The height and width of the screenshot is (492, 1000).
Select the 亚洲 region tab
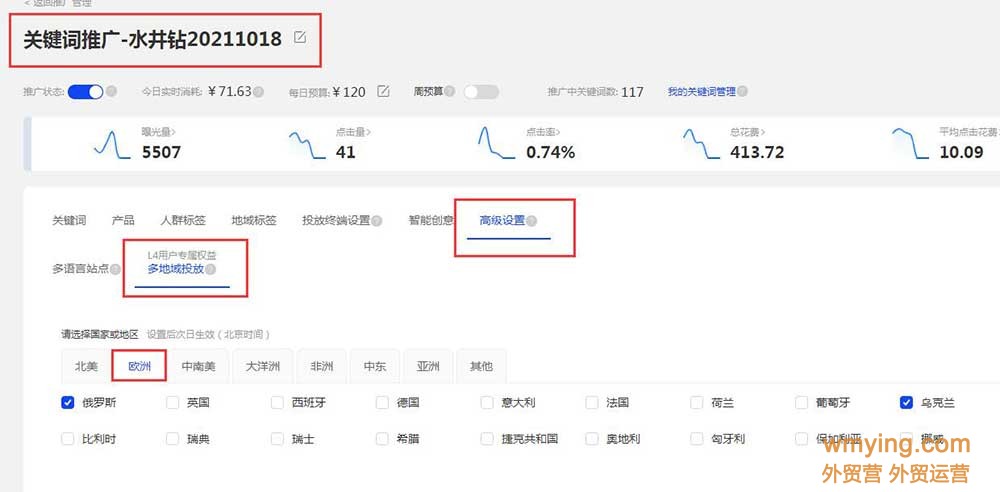click(429, 366)
